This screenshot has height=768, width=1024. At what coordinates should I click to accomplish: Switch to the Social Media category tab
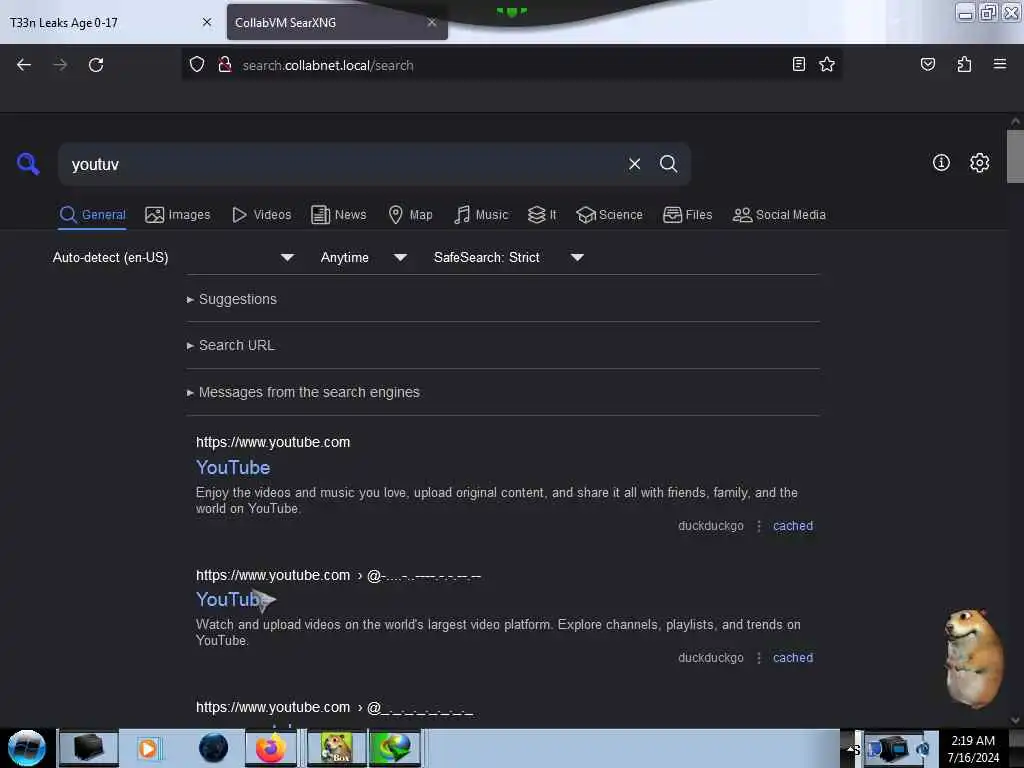(x=779, y=215)
